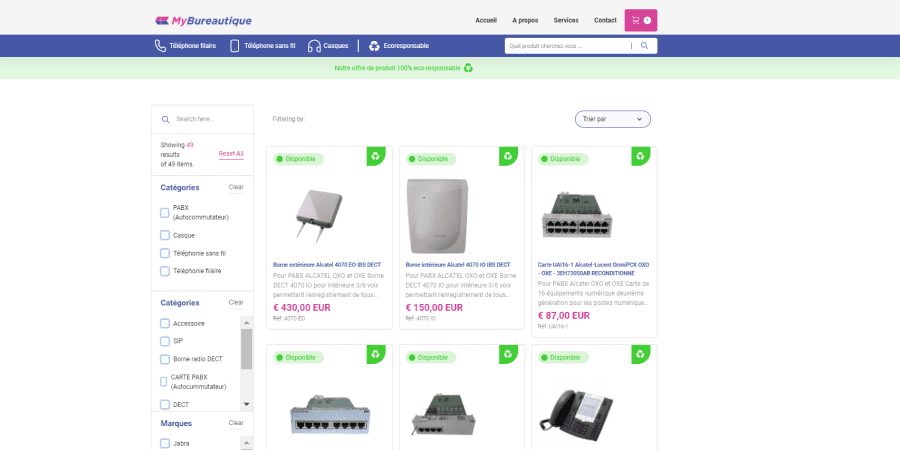
Task: Click recycle badge on second-row middle card
Action: (508, 354)
